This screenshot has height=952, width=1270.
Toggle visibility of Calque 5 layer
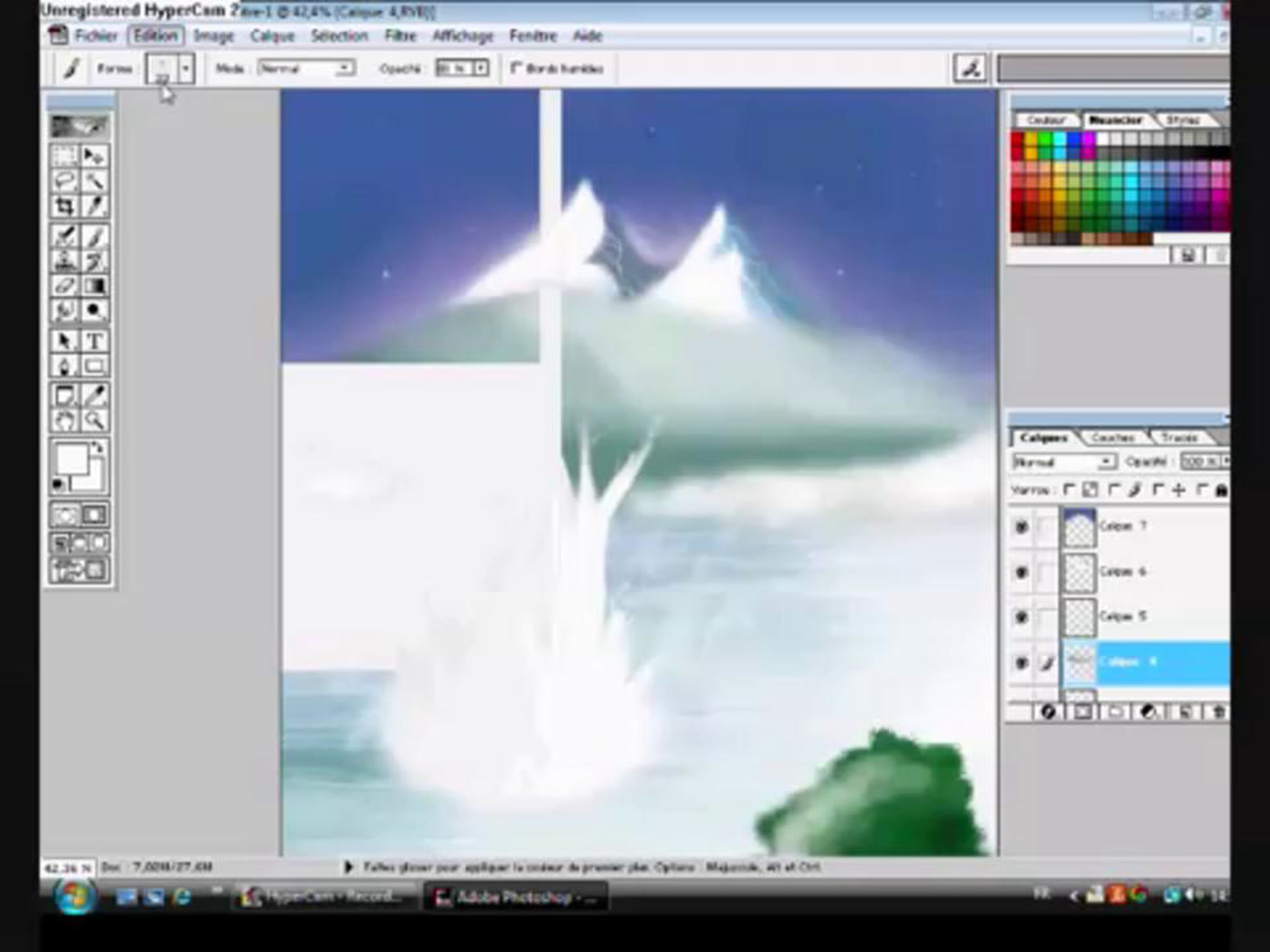pos(1021,617)
